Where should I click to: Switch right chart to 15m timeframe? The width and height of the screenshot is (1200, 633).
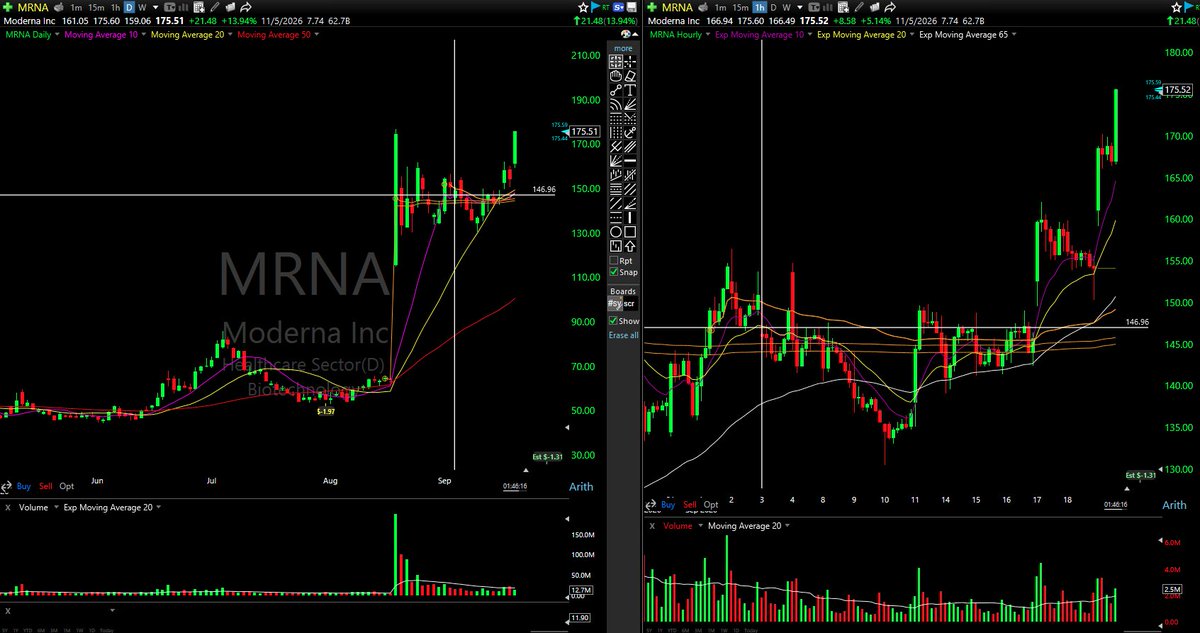click(740, 7)
